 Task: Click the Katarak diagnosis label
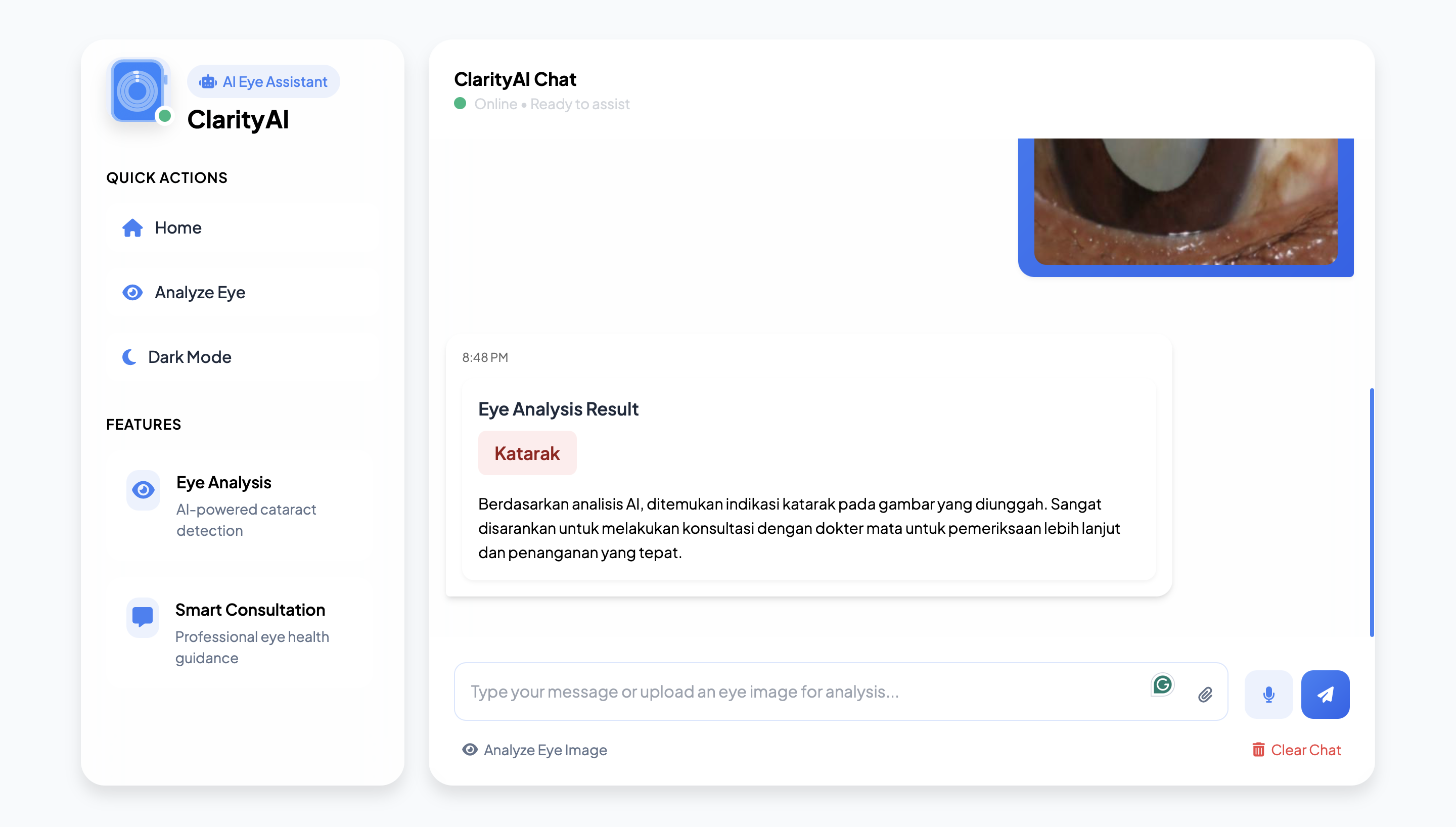(527, 453)
